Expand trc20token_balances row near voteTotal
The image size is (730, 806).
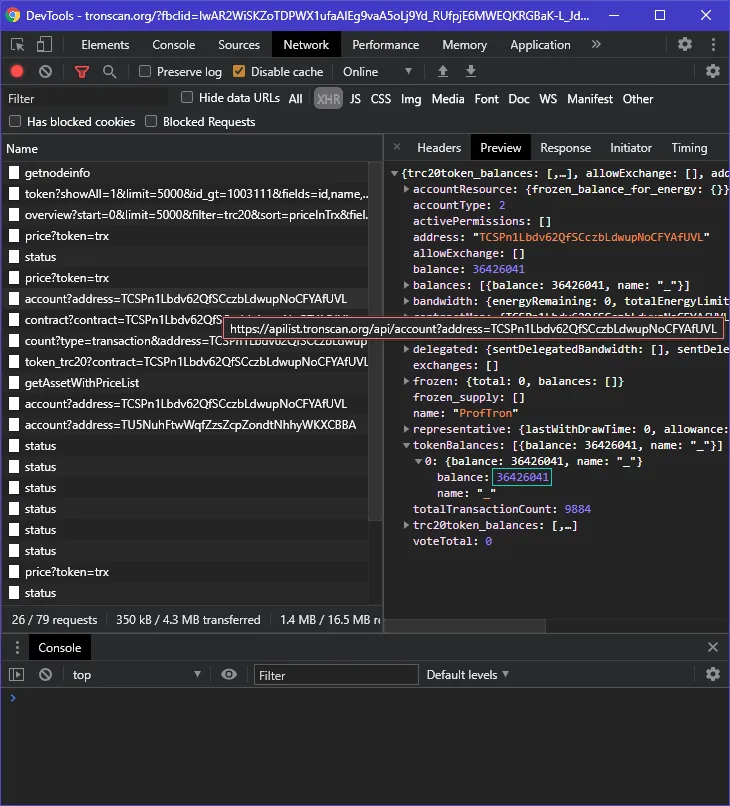[406, 525]
